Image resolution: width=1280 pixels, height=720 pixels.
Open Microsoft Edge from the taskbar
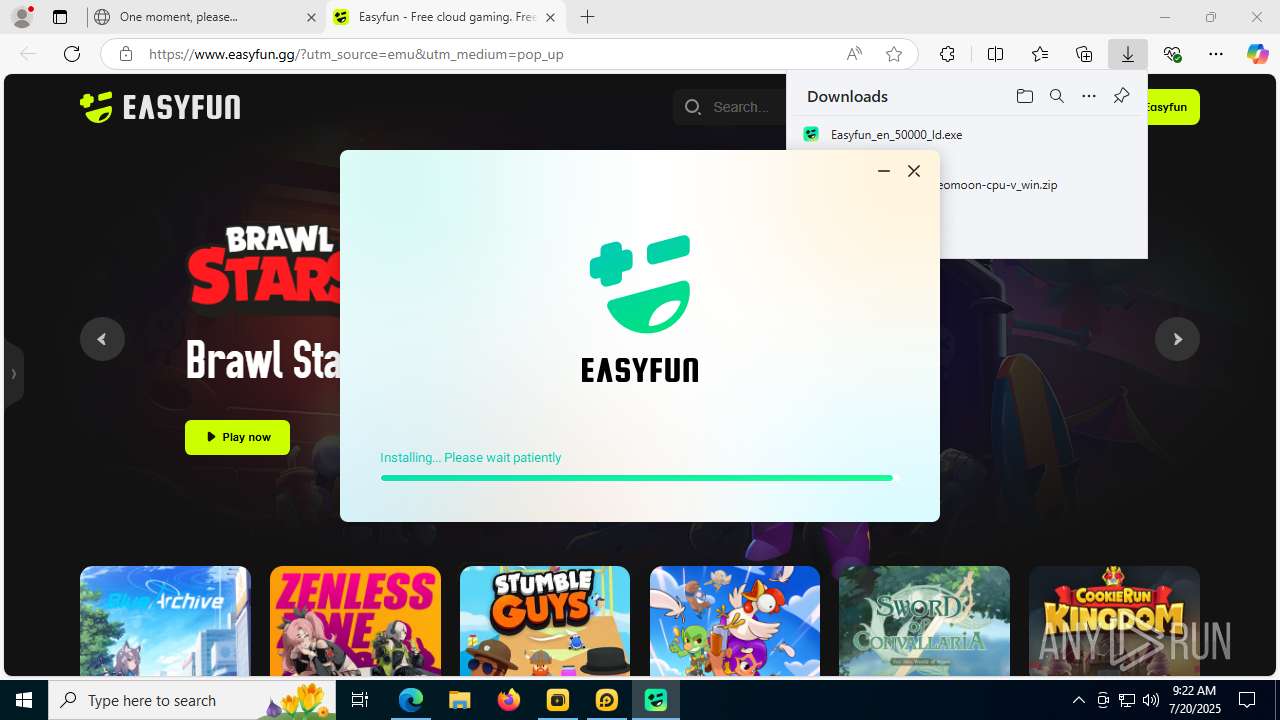[x=411, y=700]
